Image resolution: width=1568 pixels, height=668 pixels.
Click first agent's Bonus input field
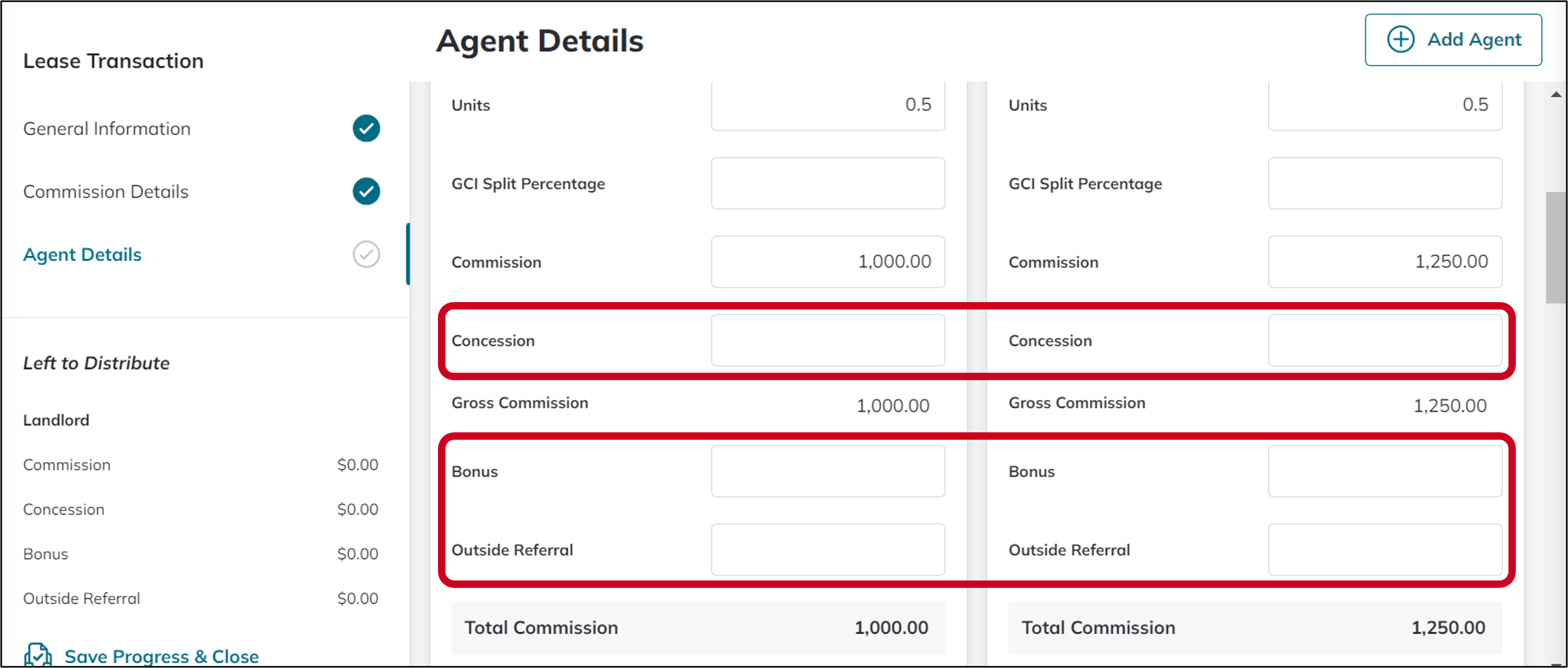click(x=828, y=471)
